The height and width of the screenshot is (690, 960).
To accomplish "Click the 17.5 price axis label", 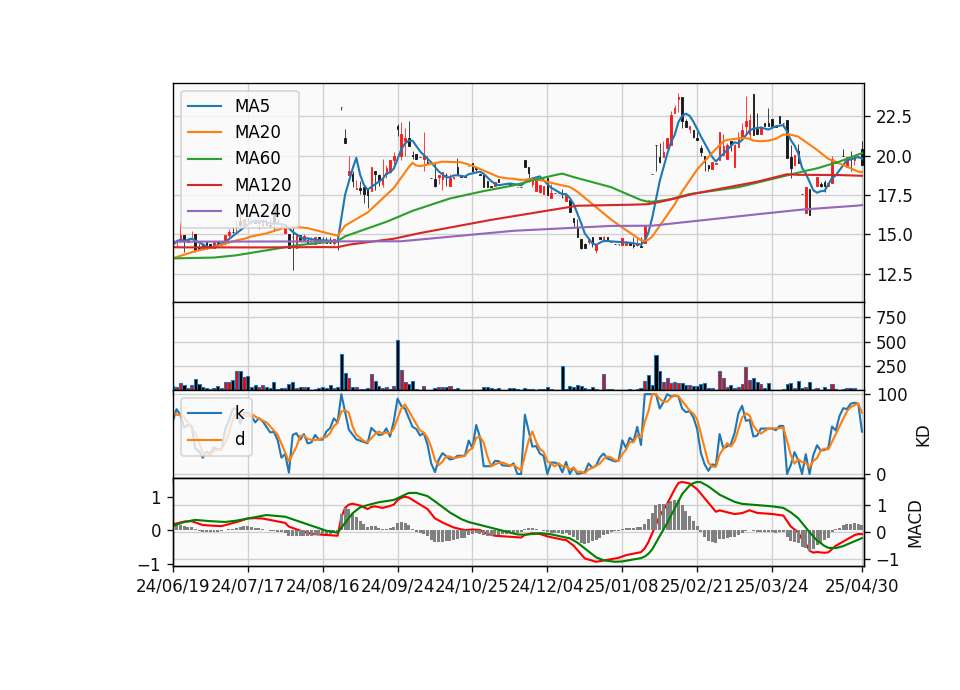I will 894,196.
